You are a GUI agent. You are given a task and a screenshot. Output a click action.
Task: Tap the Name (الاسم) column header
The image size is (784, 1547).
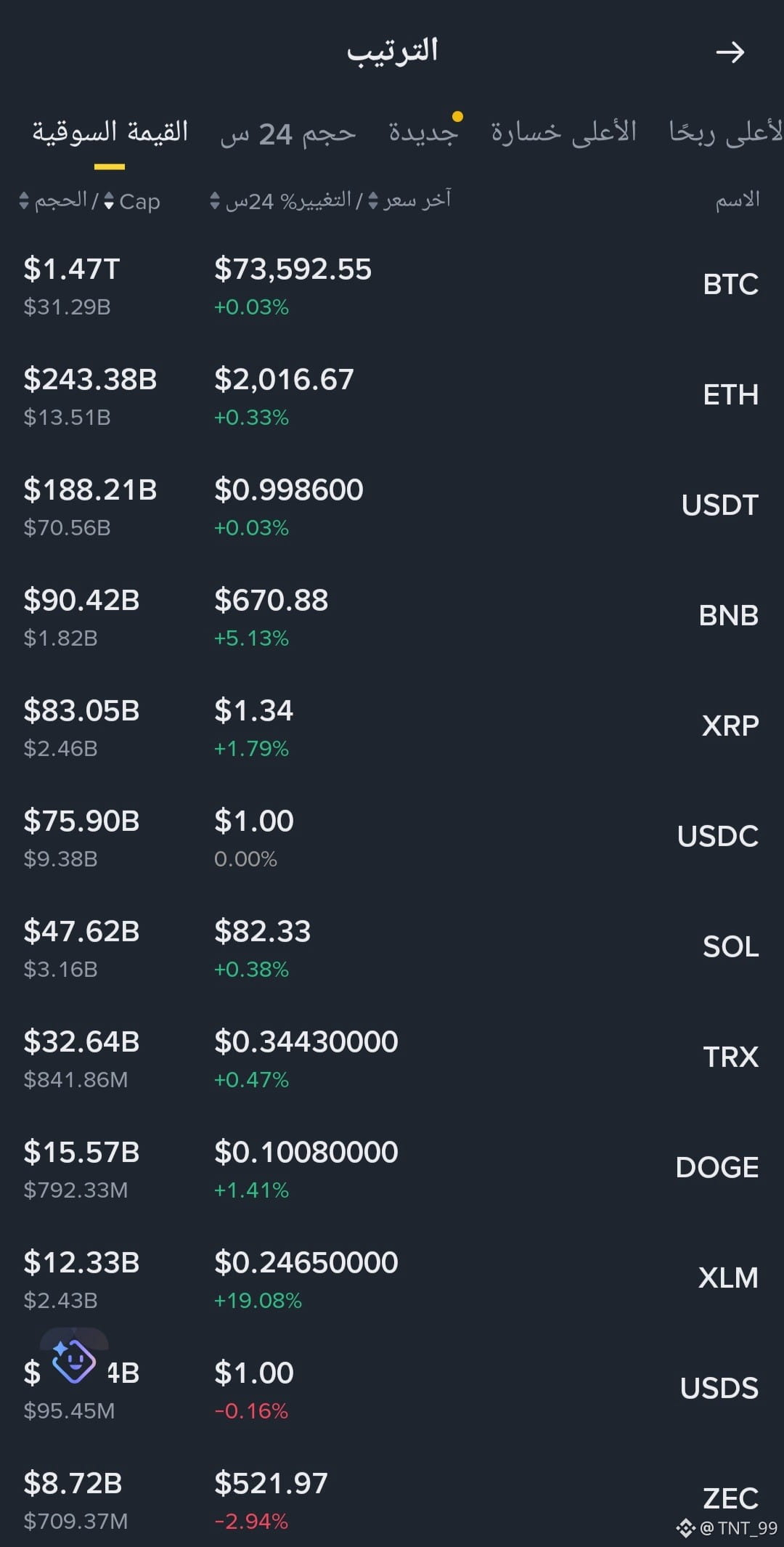(738, 199)
